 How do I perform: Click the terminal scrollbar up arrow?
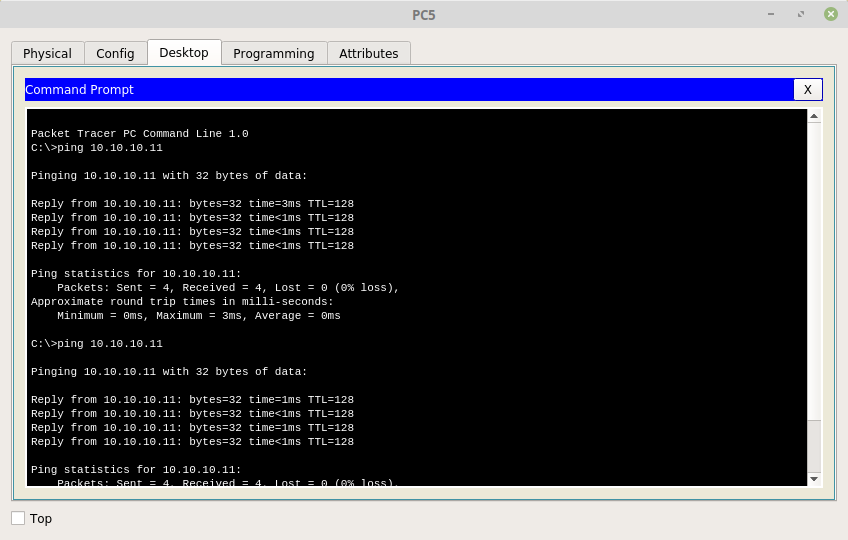click(x=814, y=116)
